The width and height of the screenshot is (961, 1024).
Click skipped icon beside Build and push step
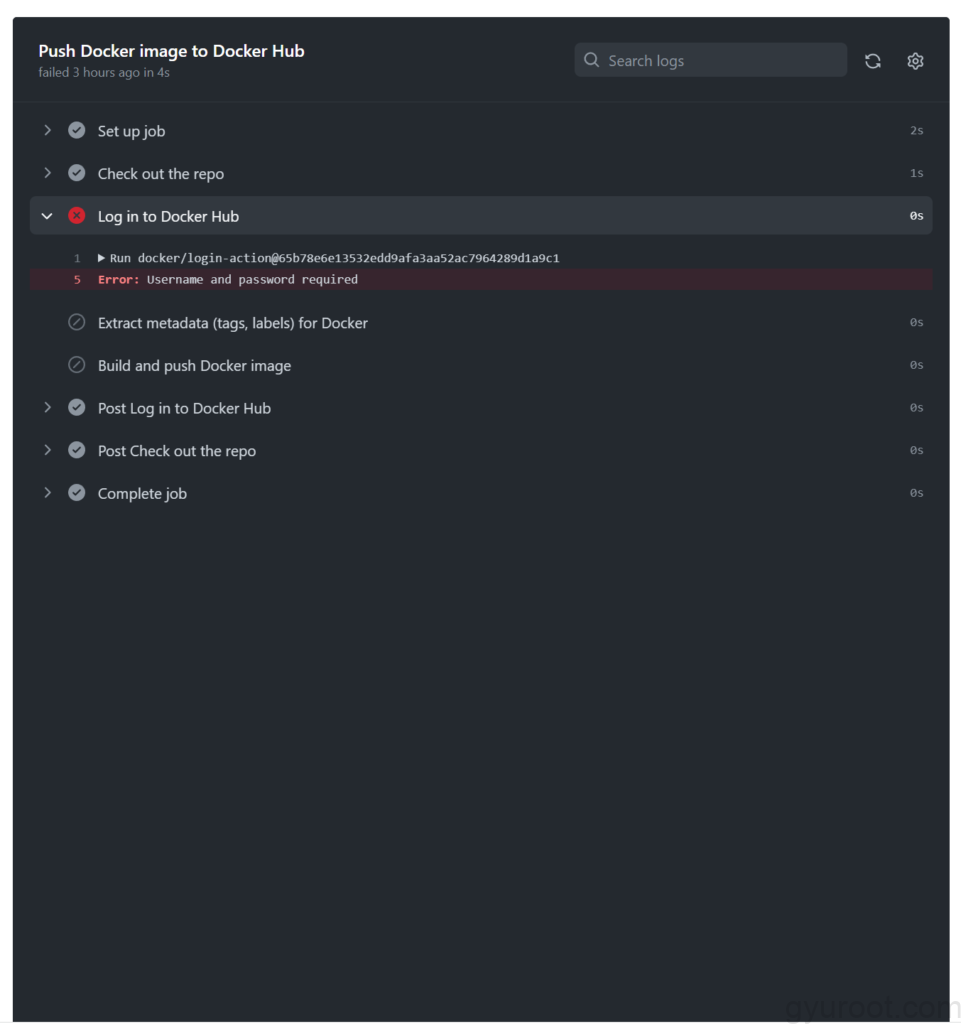[77, 366]
